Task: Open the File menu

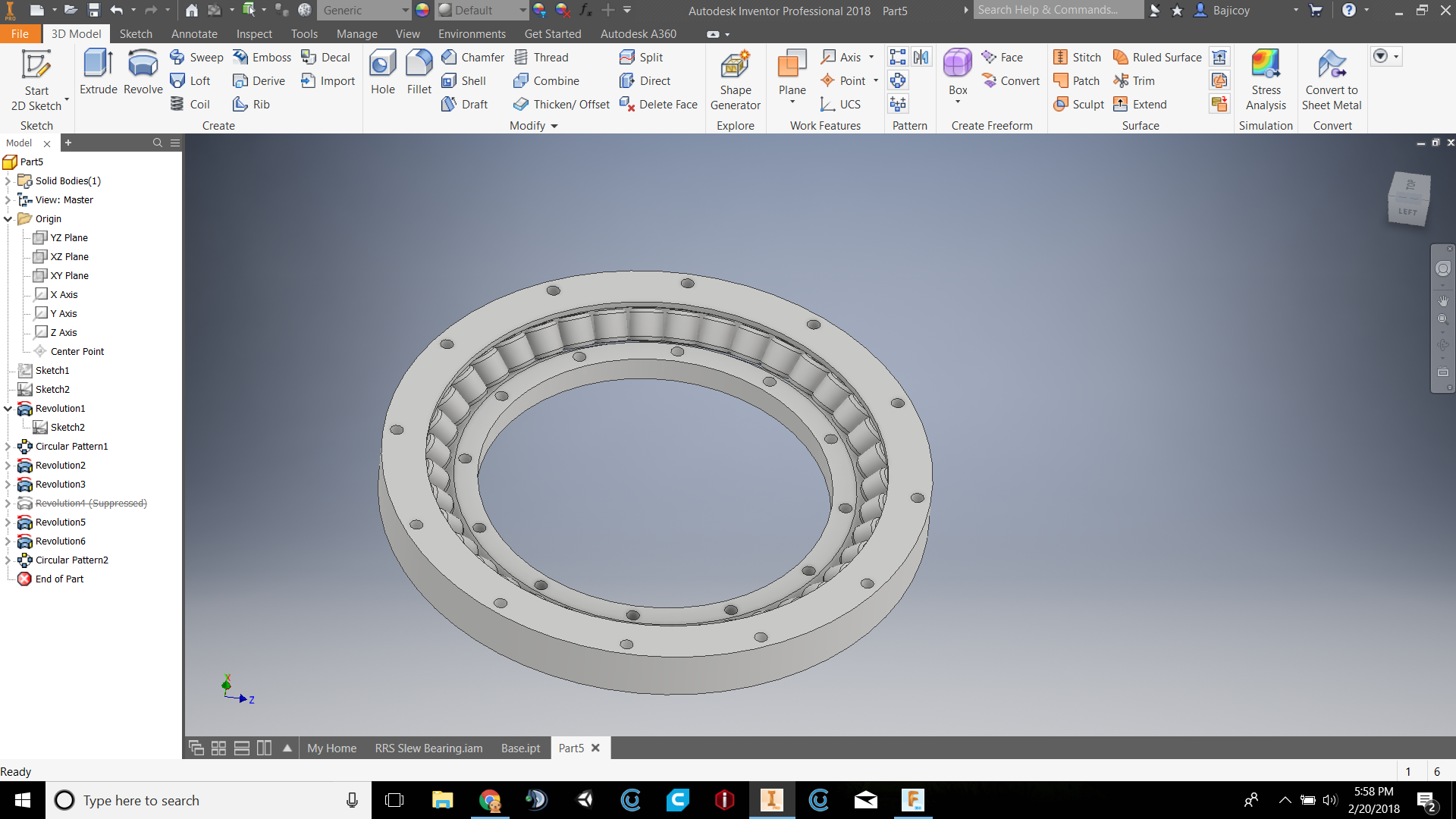Action: tap(20, 33)
